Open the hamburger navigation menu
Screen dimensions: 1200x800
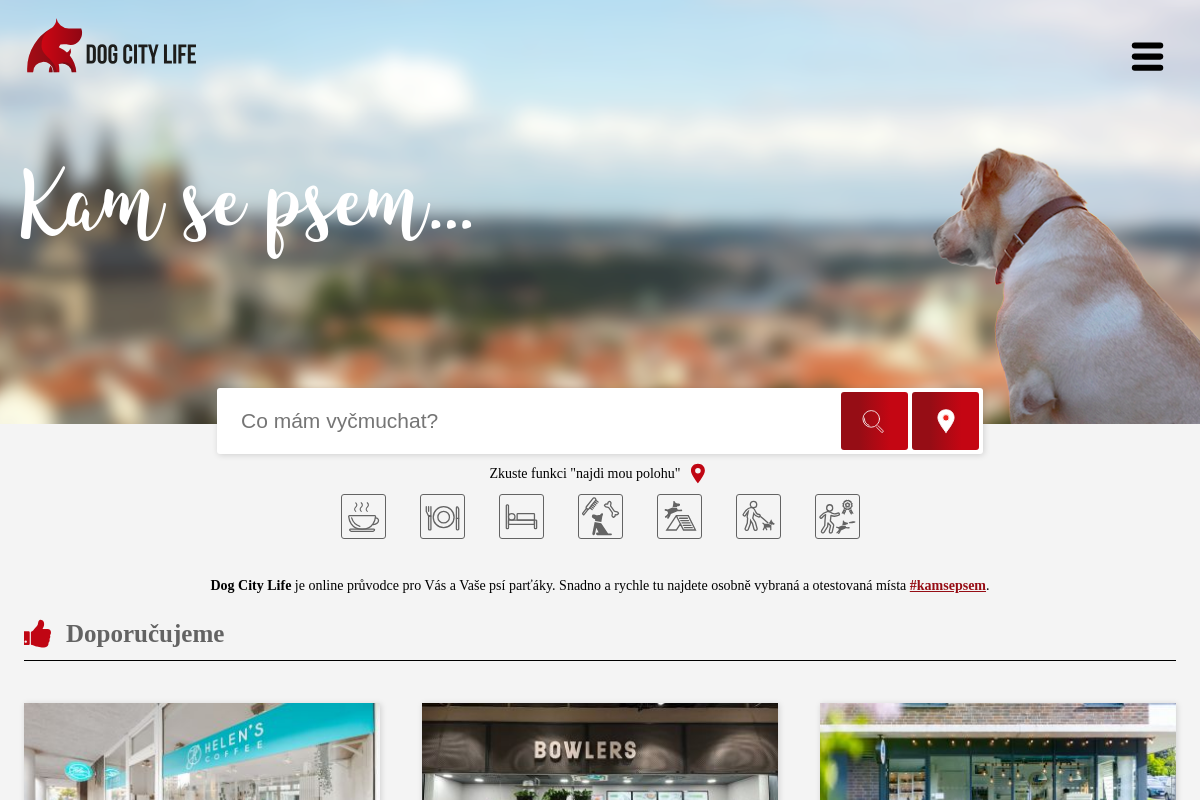click(1147, 56)
